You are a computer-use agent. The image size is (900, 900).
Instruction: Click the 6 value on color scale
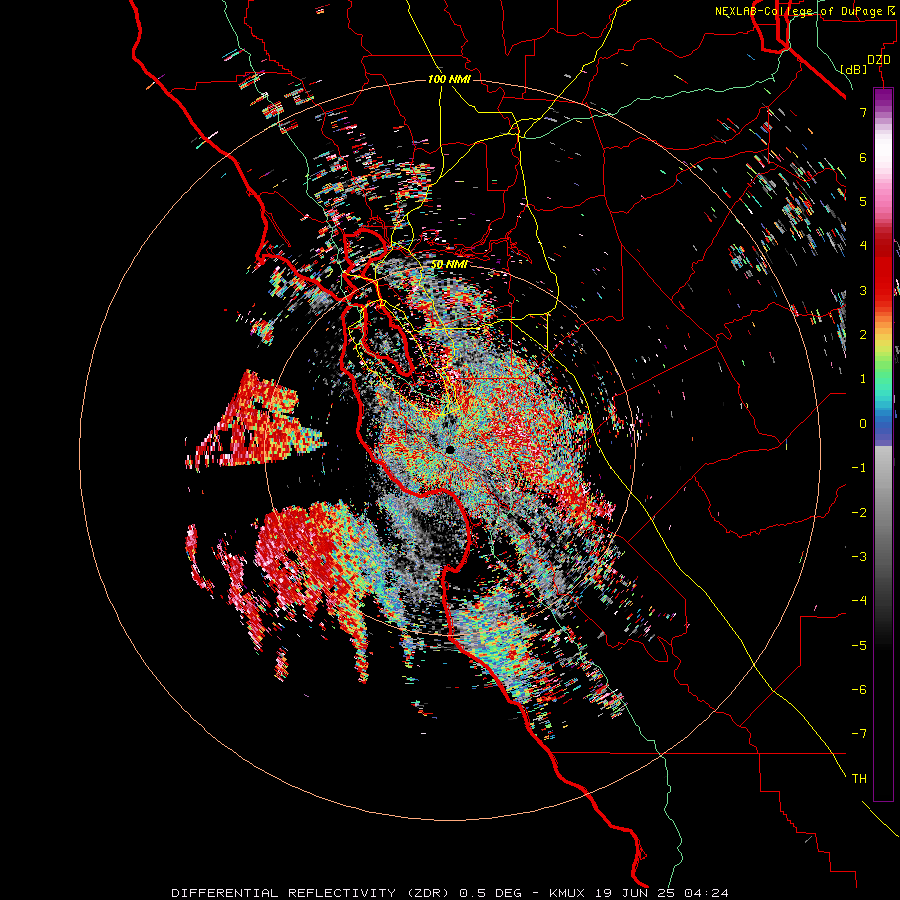863,157
